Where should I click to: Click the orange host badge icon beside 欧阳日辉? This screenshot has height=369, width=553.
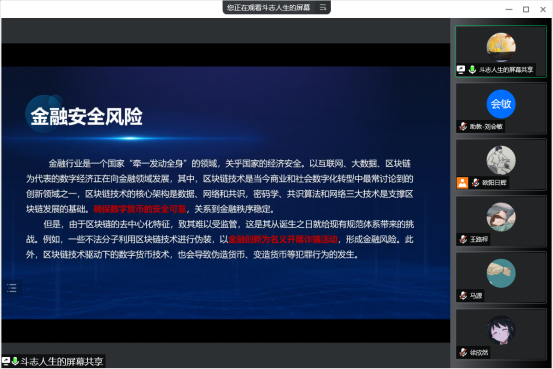click(x=462, y=183)
